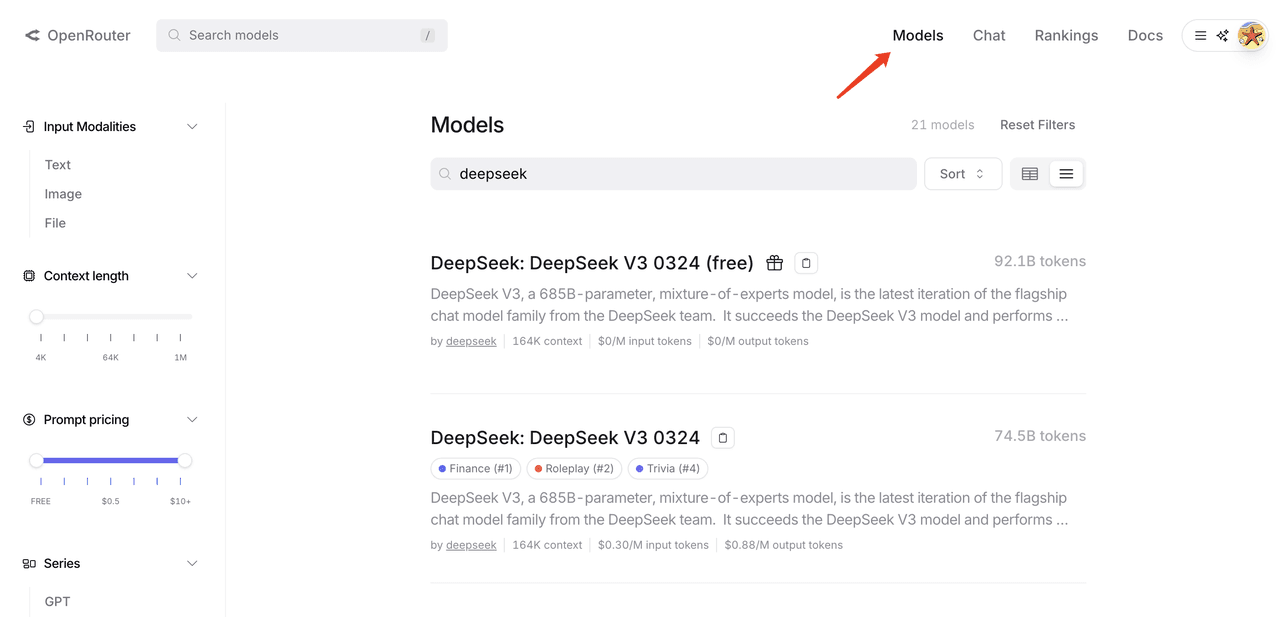Select the File input modality filter

pos(55,223)
